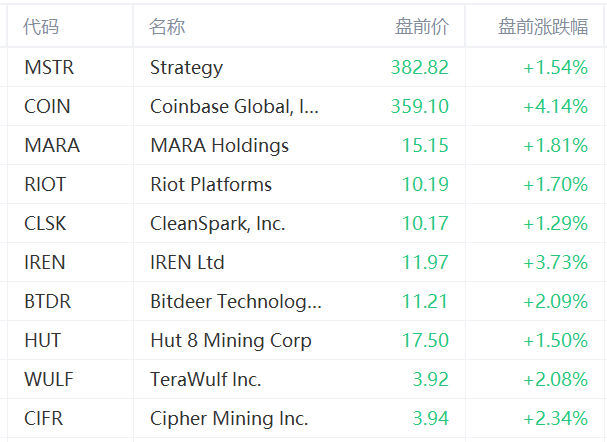This screenshot has width=607, height=442.
Task: Click the 代码 column header
Action: click(41, 27)
